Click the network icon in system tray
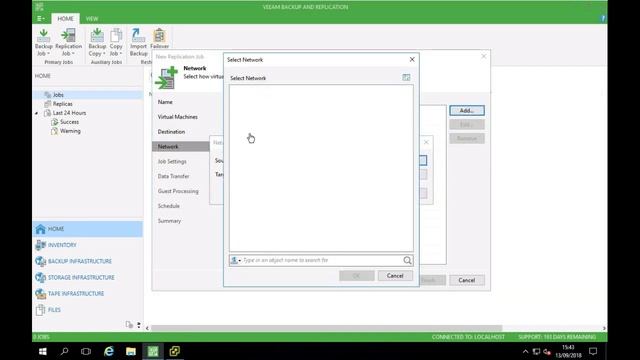640x360 pixels. (x=536, y=352)
